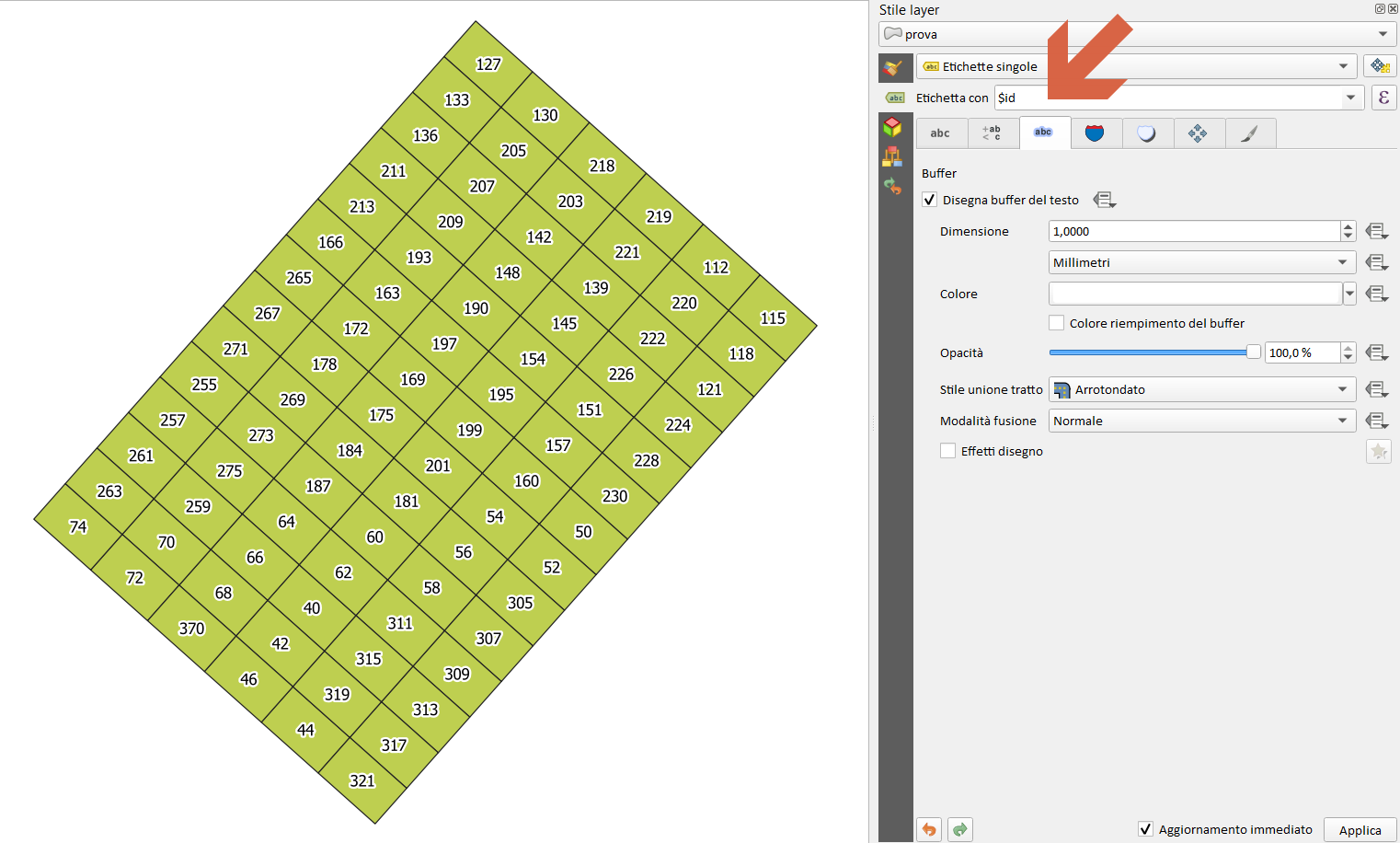Open the style history sidebar icon

tap(892, 187)
